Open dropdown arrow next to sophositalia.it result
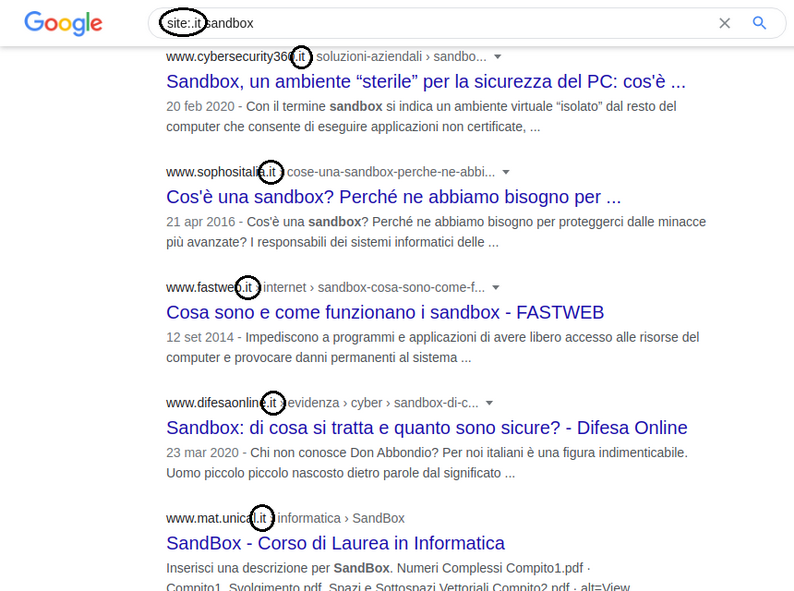 pyautogui.click(x=506, y=172)
